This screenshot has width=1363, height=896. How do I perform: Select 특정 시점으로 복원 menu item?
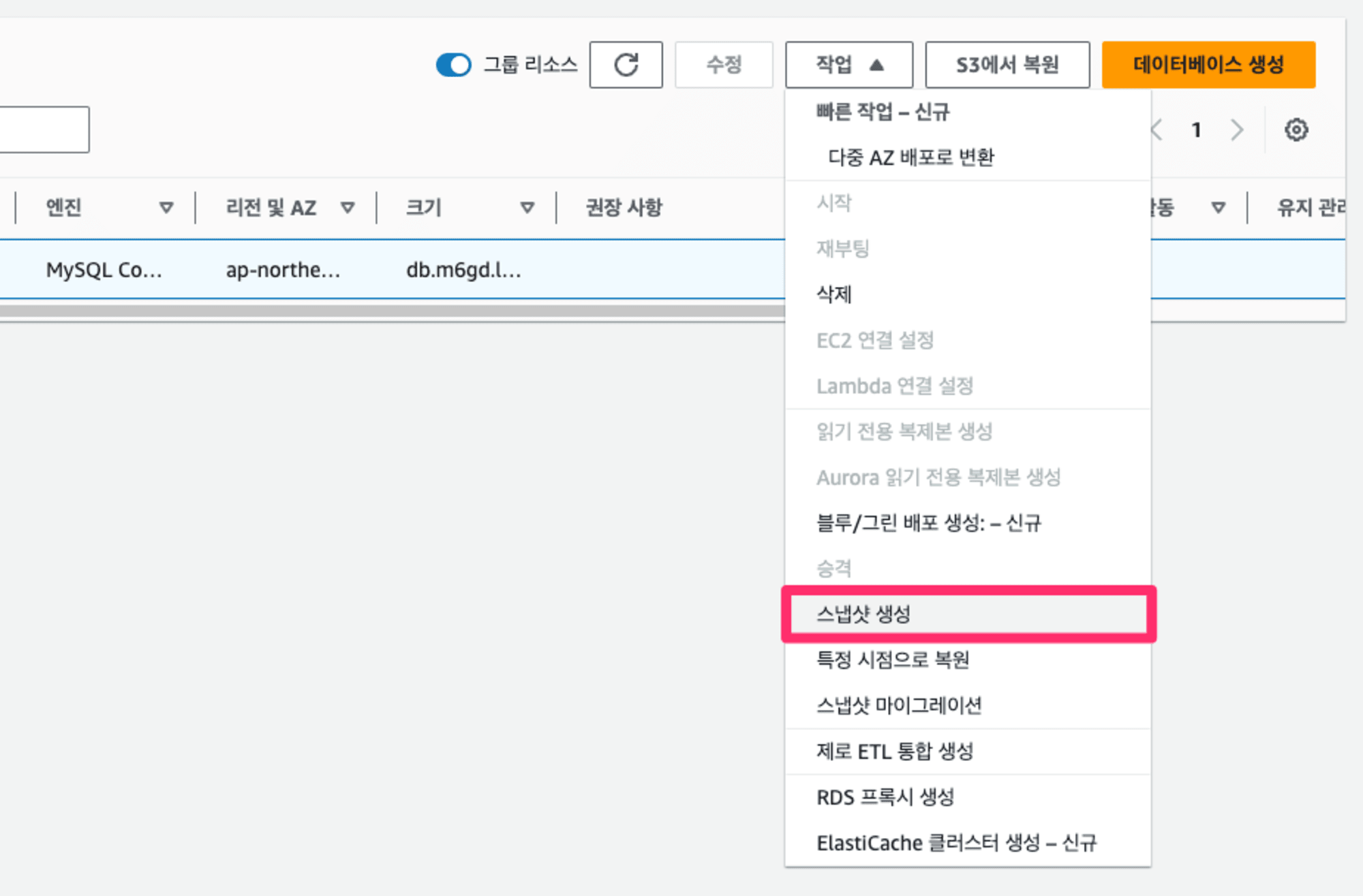tap(968, 660)
